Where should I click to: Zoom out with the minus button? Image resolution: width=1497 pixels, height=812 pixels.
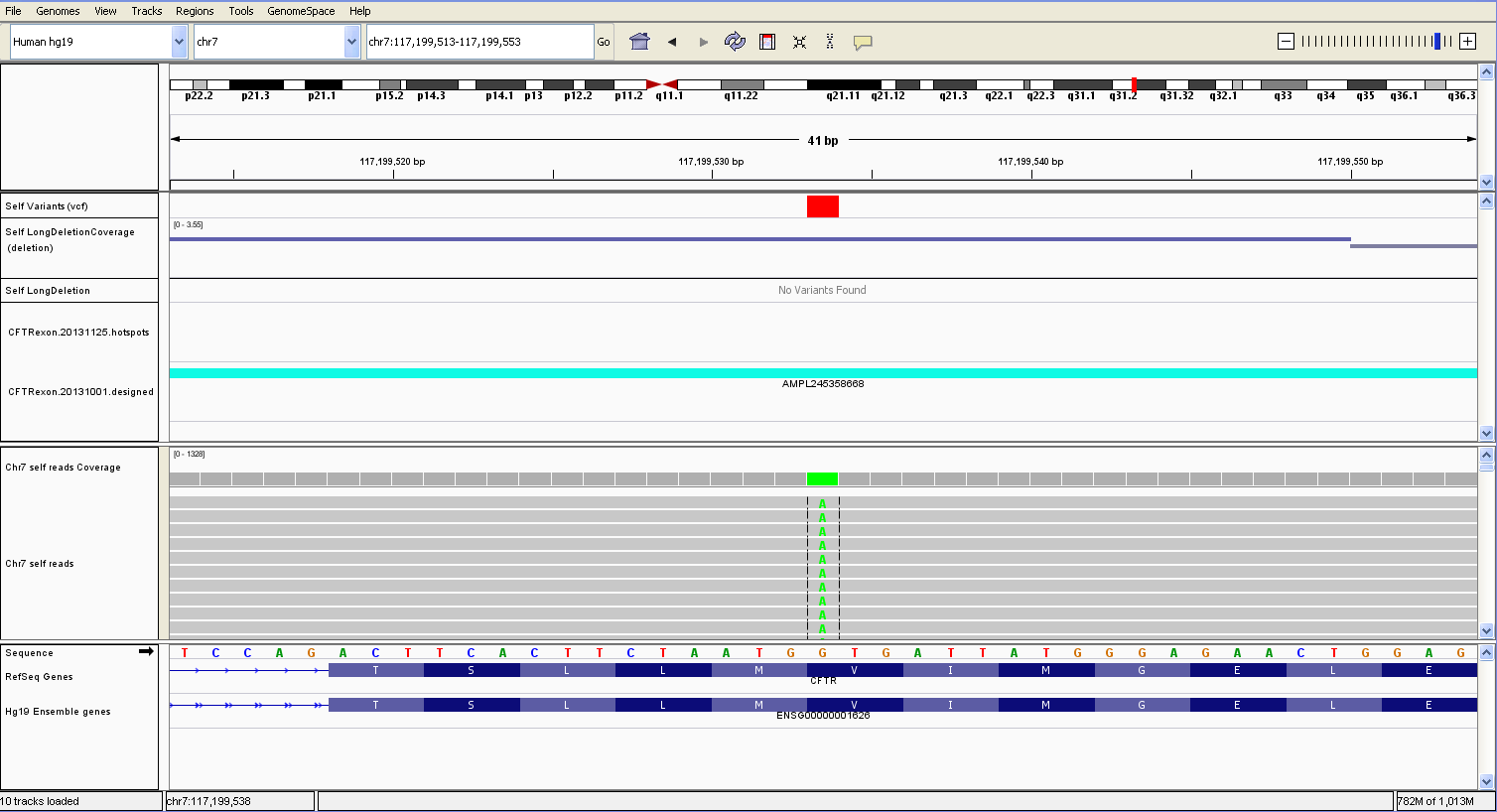pyautogui.click(x=1286, y=42)
